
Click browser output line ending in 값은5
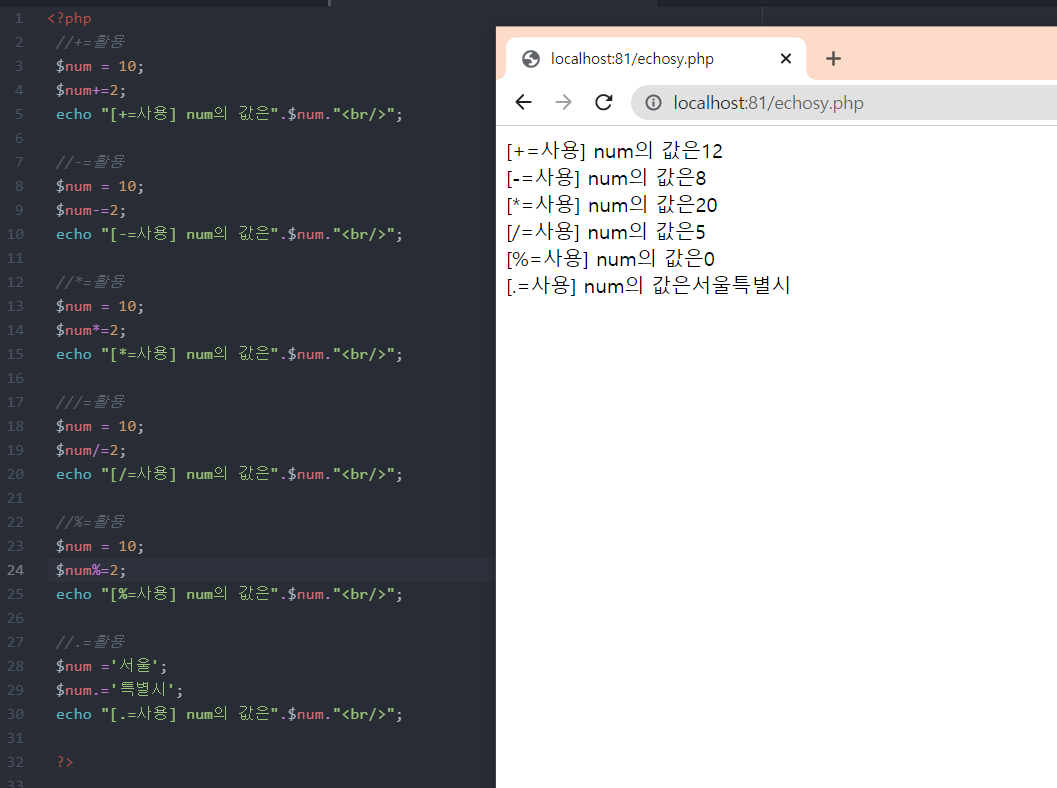click(x=605, y=232)
